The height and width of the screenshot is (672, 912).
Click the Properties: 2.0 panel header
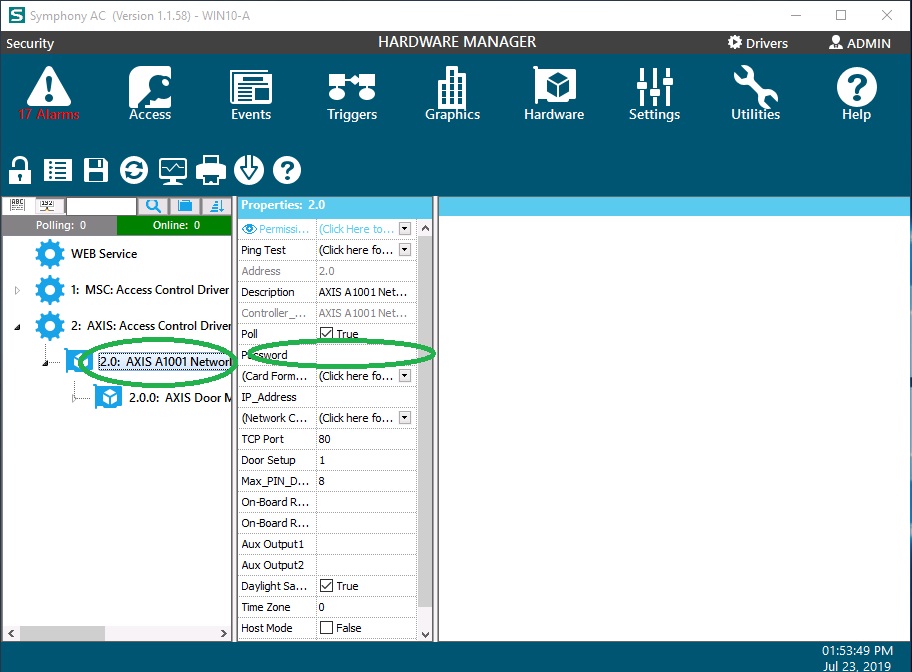[334, 205]
